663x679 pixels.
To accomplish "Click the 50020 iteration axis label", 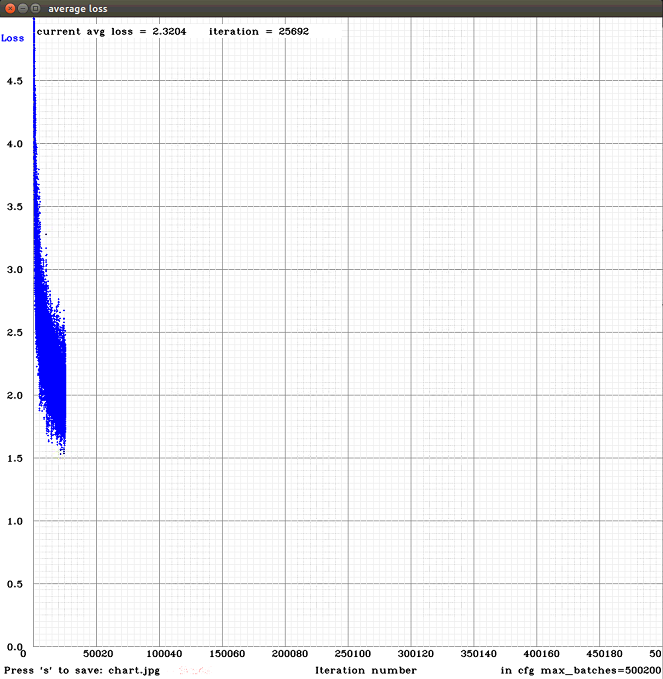I will click(98, 653).
